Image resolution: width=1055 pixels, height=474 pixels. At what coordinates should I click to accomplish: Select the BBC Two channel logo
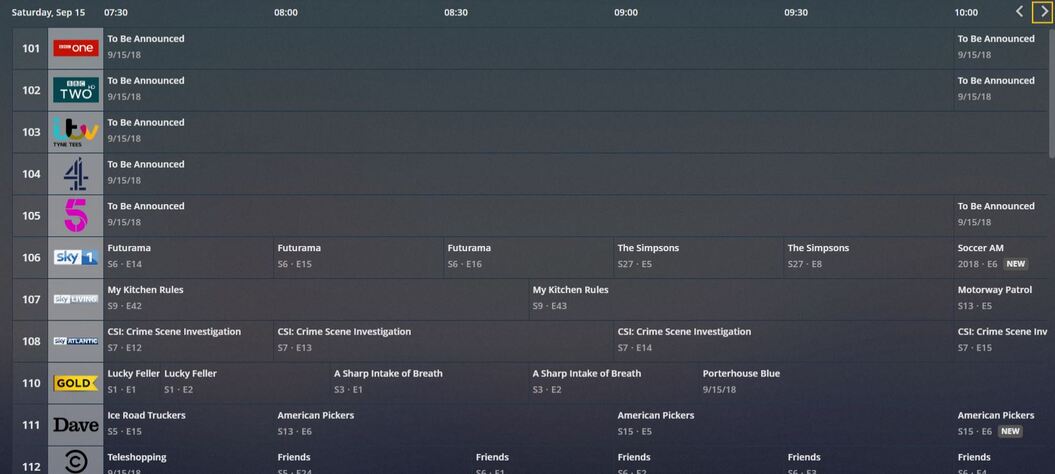coord(76,90)
